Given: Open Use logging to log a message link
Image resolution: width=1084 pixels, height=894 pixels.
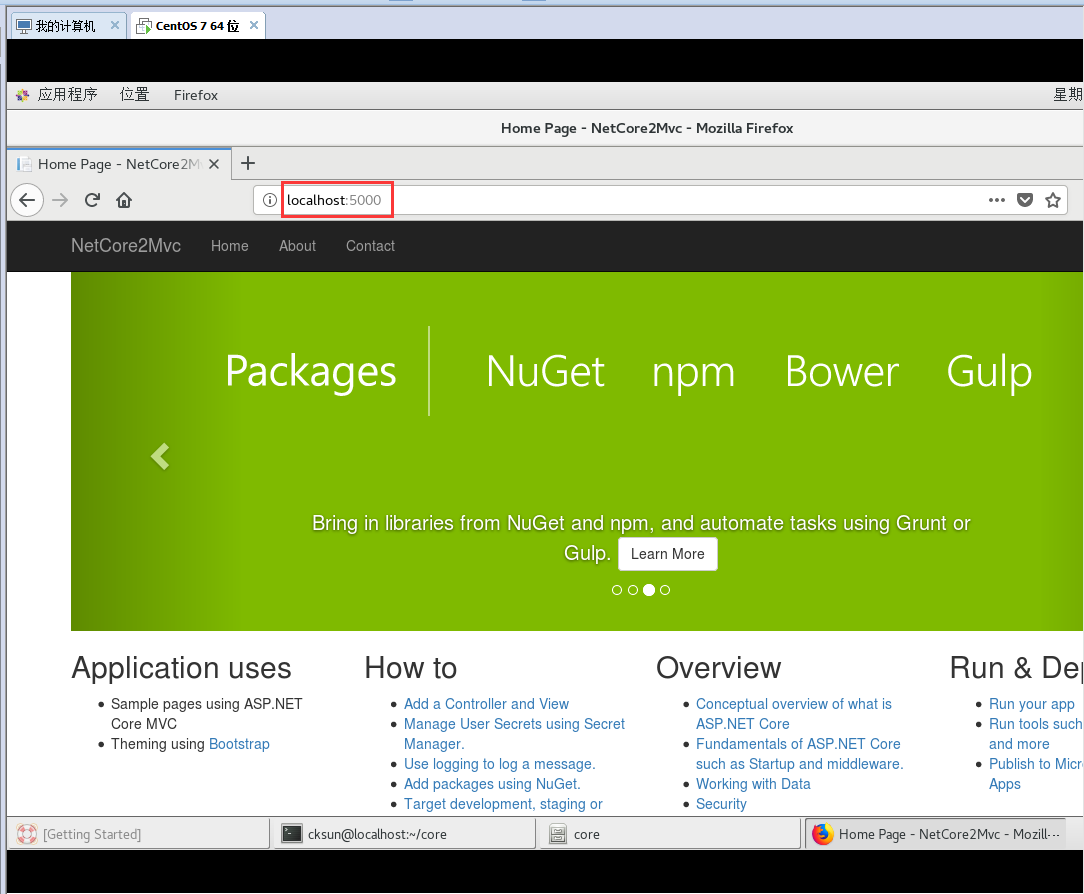Looking at the screenshot, I should (x=499, y=764).
